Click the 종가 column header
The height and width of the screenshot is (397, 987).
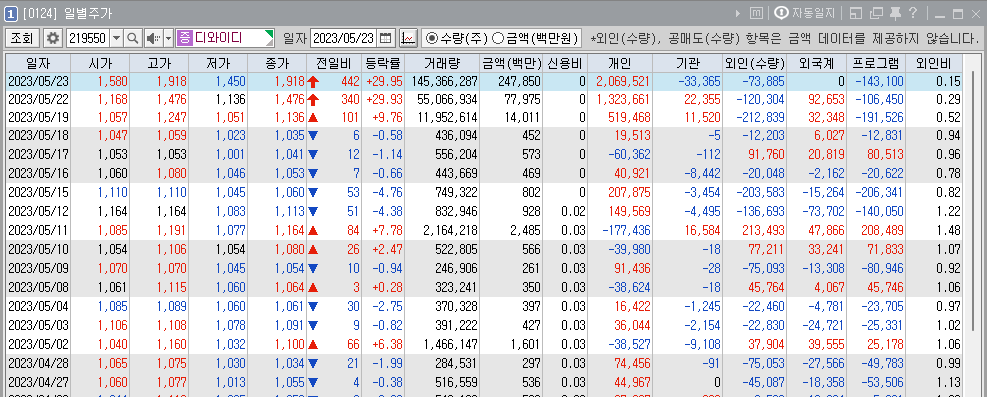277,64
